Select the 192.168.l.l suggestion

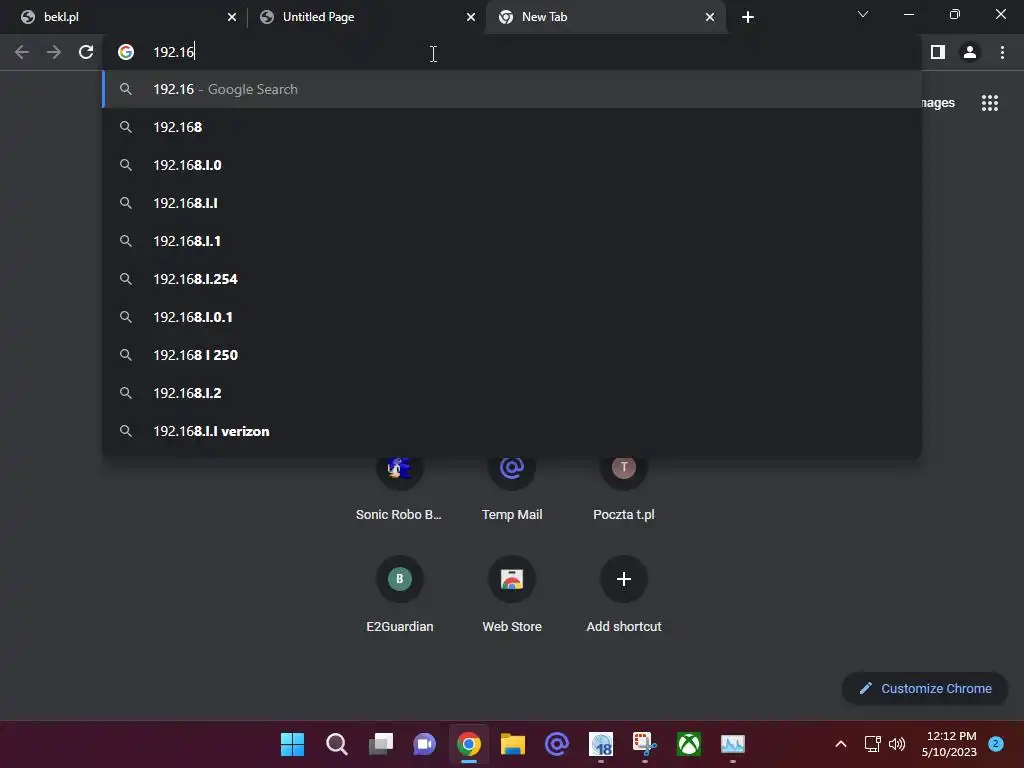512,203
